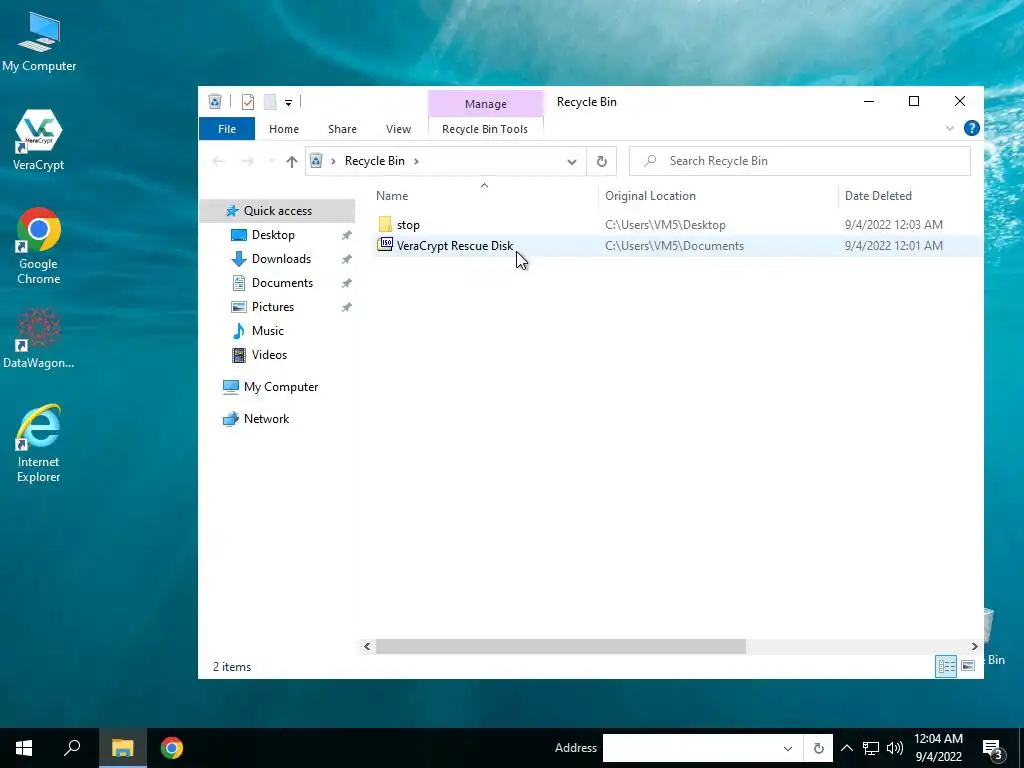This screenshot has width=1024, height=768.
Task: Select the stop folder item
Action: 408,225
